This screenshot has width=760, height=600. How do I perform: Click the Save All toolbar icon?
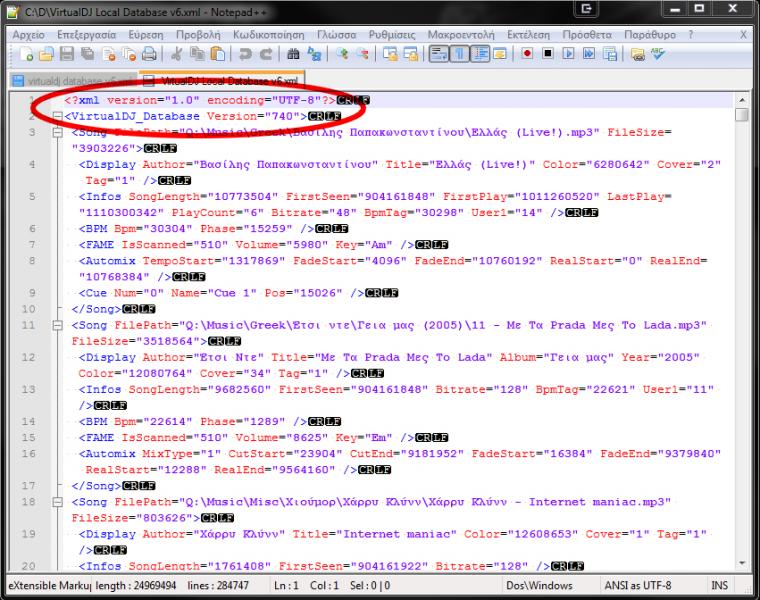(x=88, y=54)
